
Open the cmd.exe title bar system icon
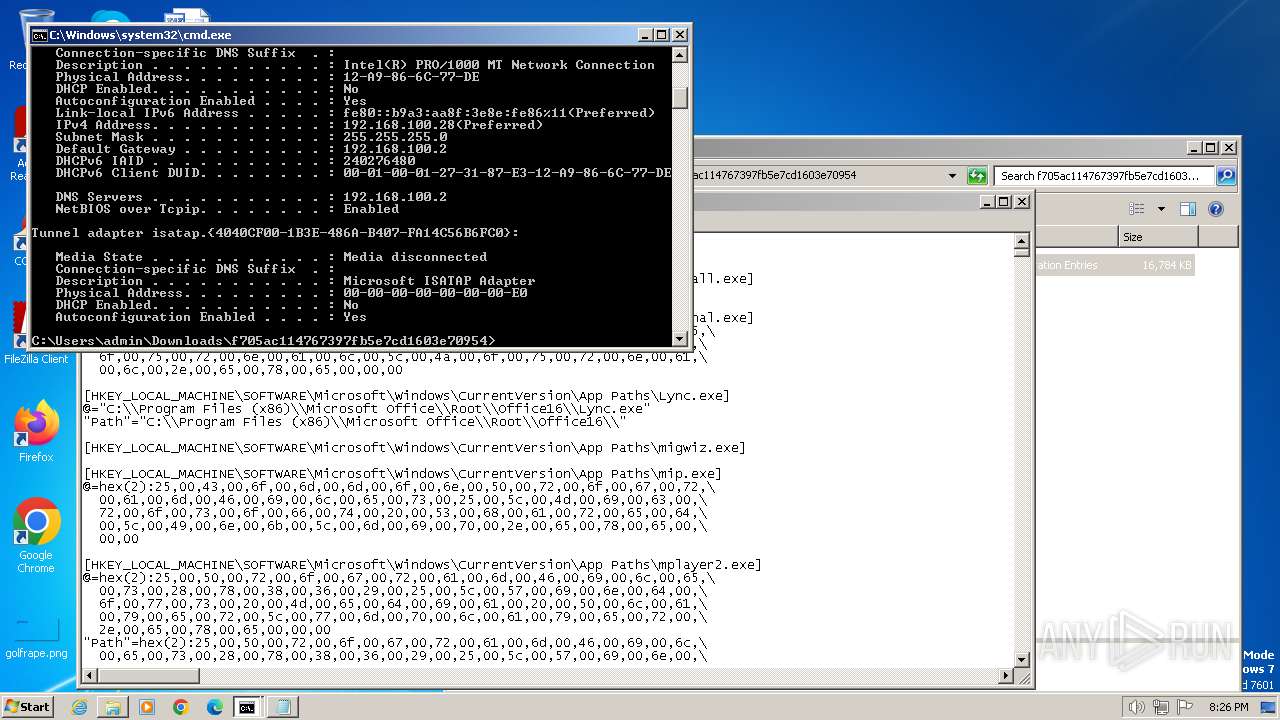(x=39, y=35)
